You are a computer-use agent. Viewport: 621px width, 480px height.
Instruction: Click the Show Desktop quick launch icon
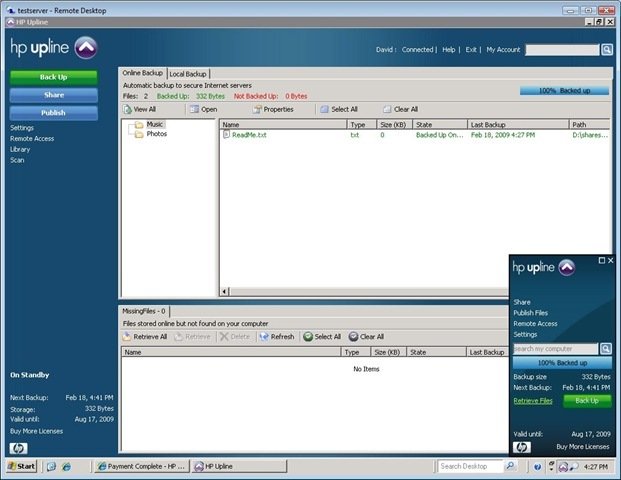(51, 467)
